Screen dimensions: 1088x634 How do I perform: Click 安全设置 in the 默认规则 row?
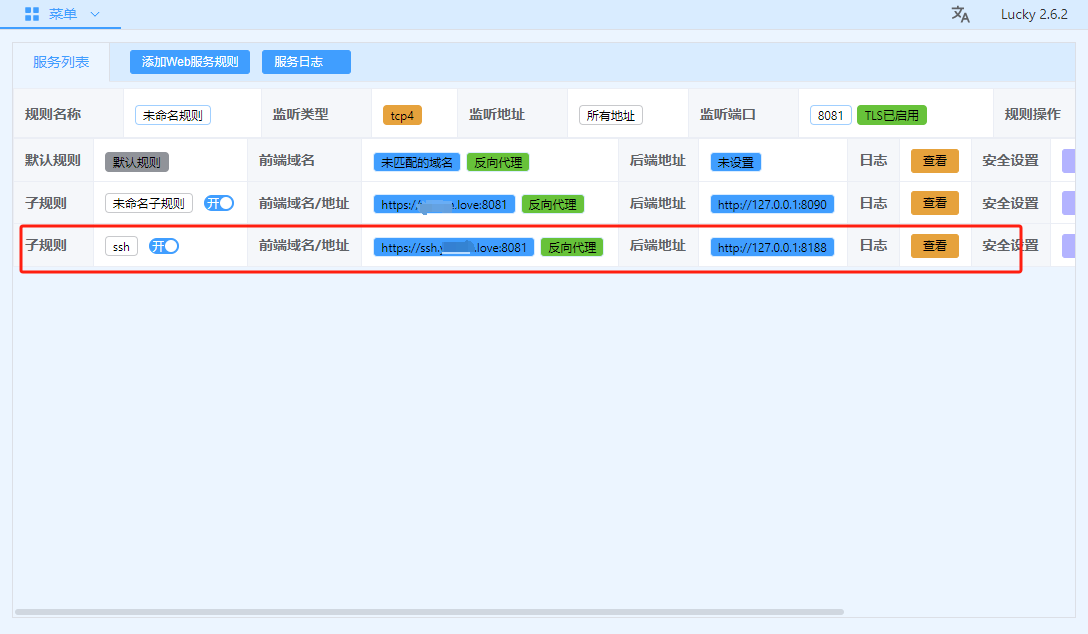[x=1010, y=160]
